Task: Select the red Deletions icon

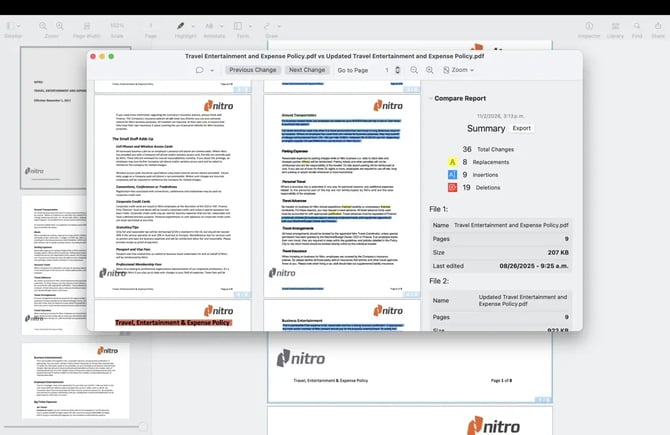Action: [452, 188]
